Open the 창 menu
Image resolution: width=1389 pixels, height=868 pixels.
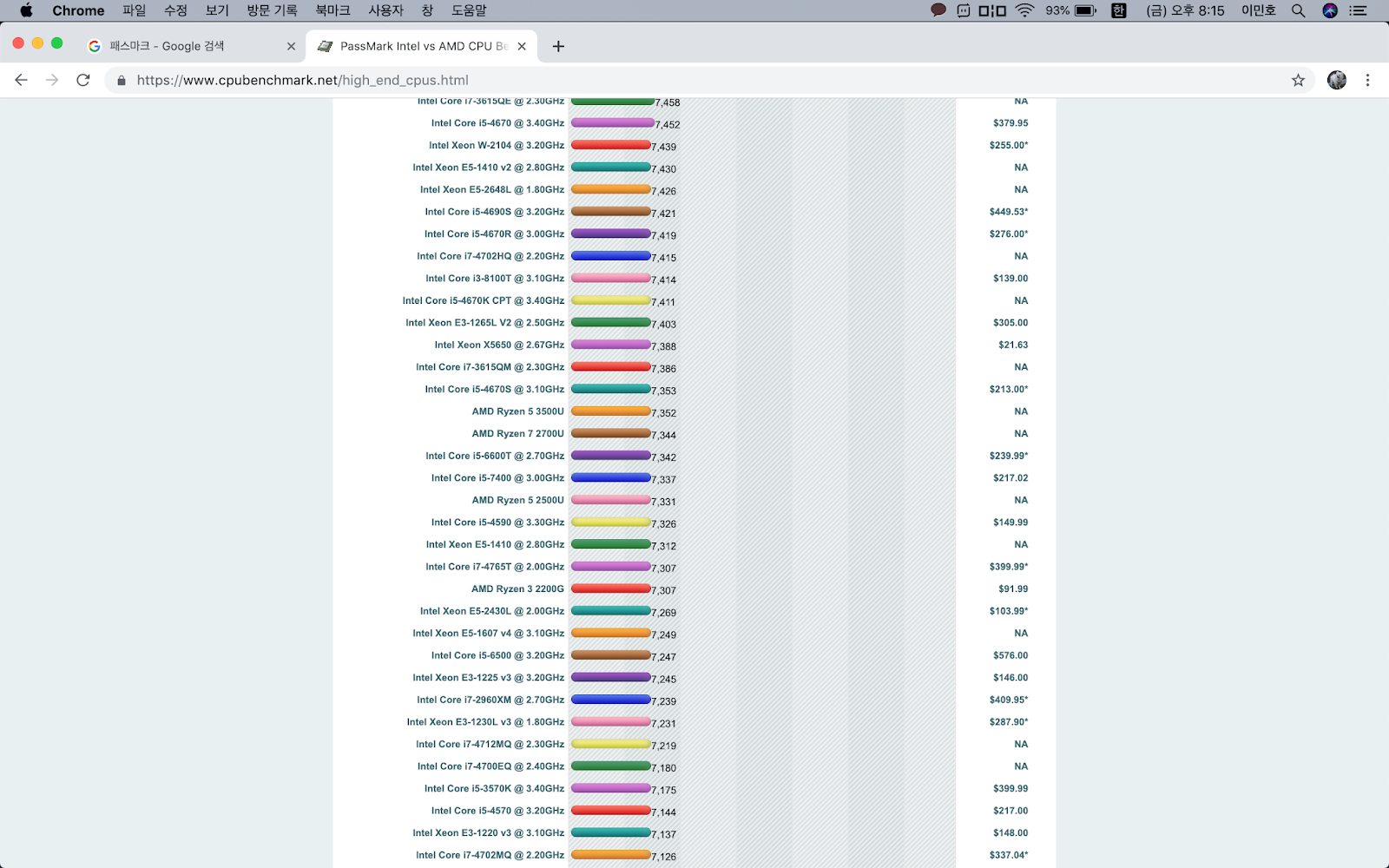(427, 10)
